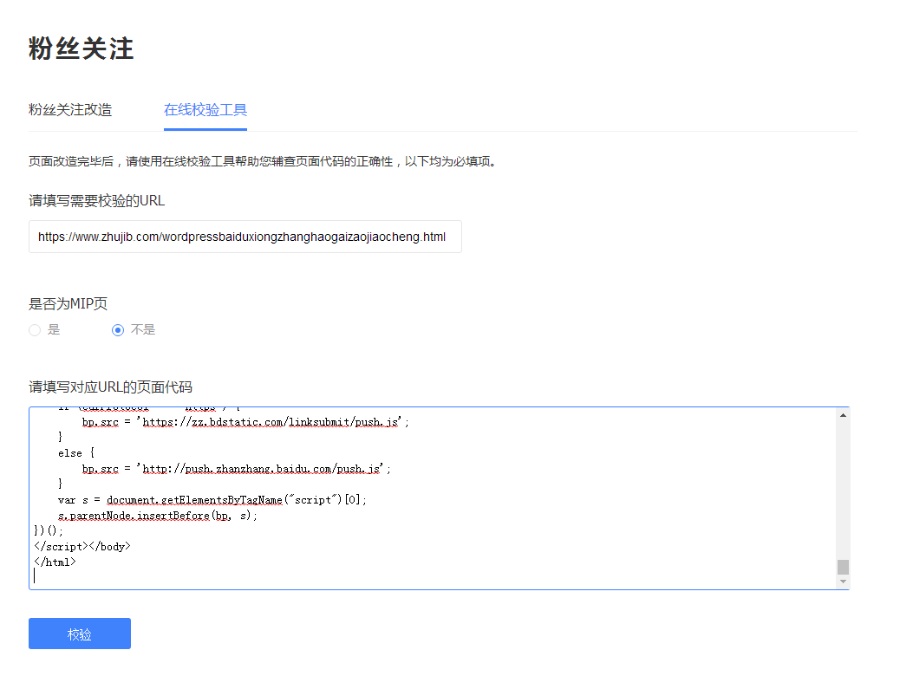Click the code line with zz.bdstatic.com push.js
The height and width of the screenshot is (689, 900).
(246, 423)
